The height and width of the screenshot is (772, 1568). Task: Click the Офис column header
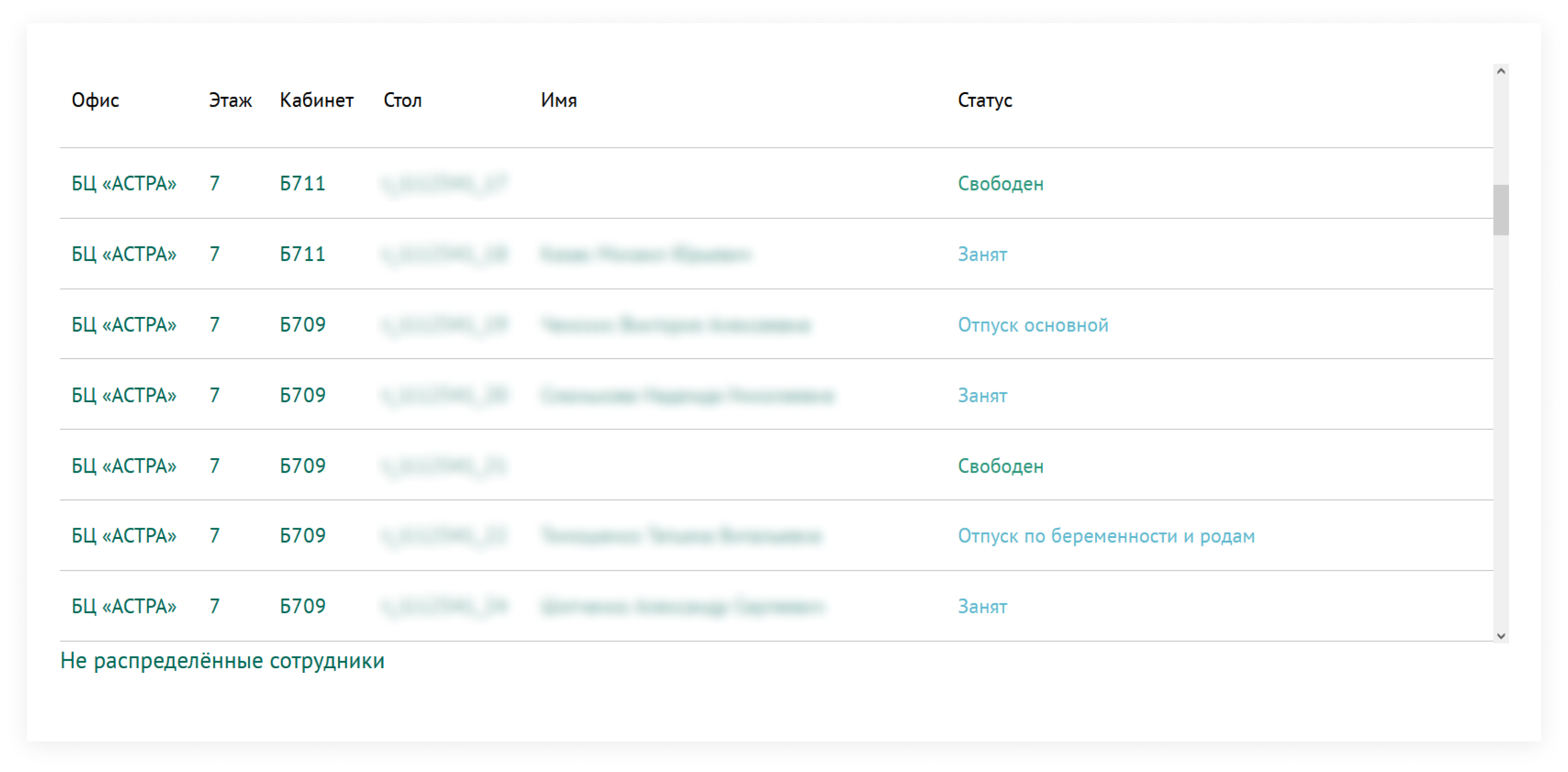coord(96,101)
